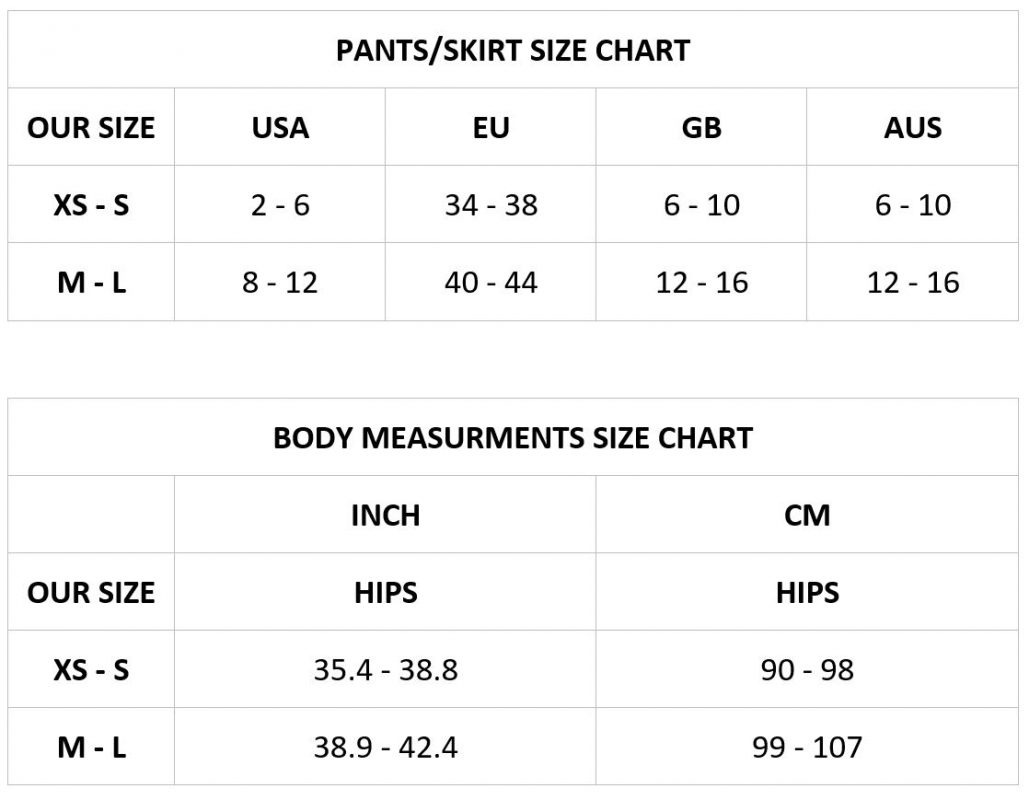The height and width of the screenshot is (800, 1029).
Task: Click the EU size 40 - 44 cell
Action: (491, 282)
